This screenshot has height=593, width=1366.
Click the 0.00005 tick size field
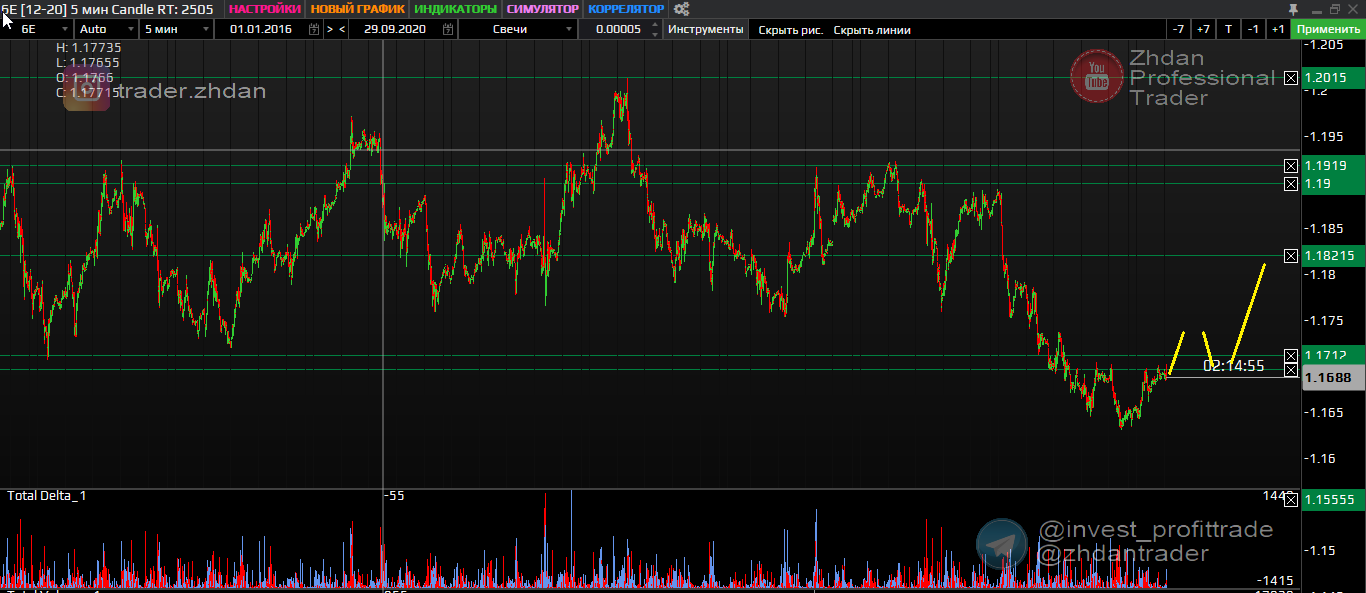[x=618, y=29]
